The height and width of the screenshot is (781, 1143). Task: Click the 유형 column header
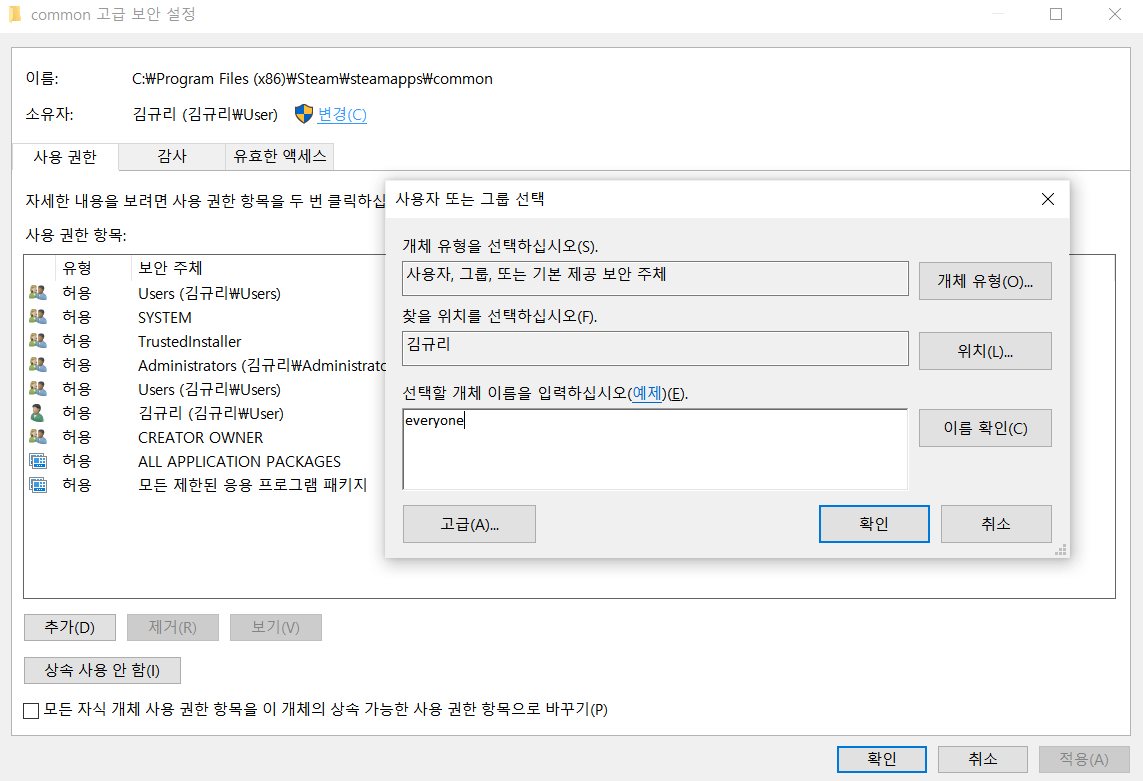coord(93,268)
